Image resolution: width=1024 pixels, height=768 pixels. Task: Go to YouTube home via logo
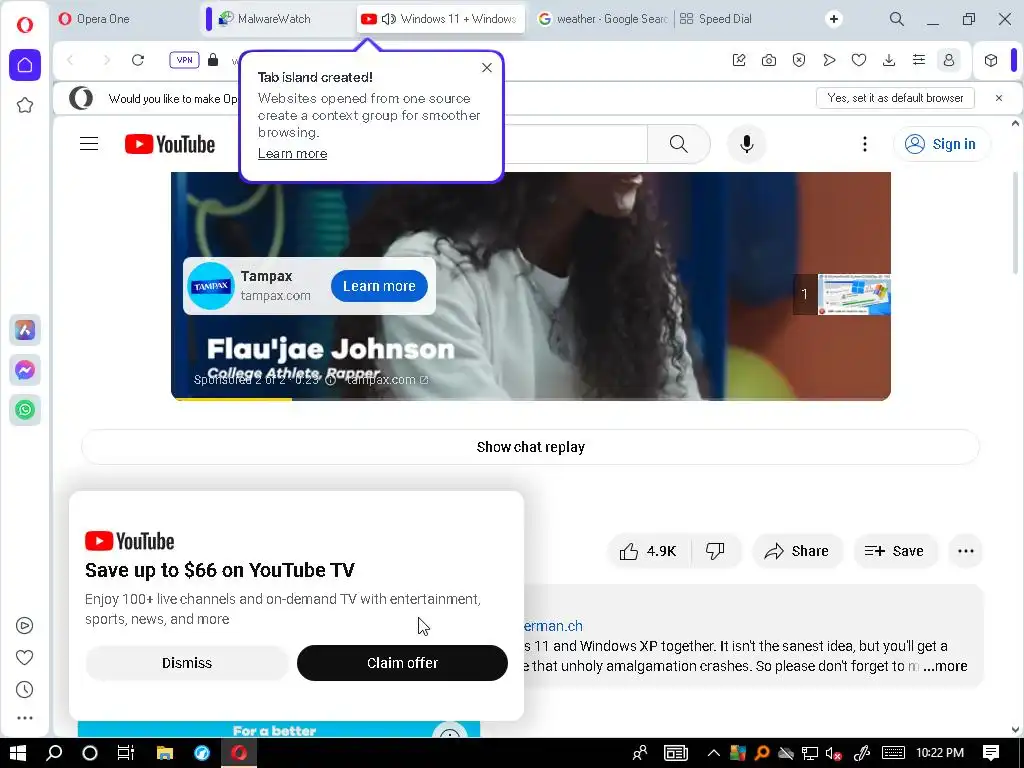pos(170,144)
